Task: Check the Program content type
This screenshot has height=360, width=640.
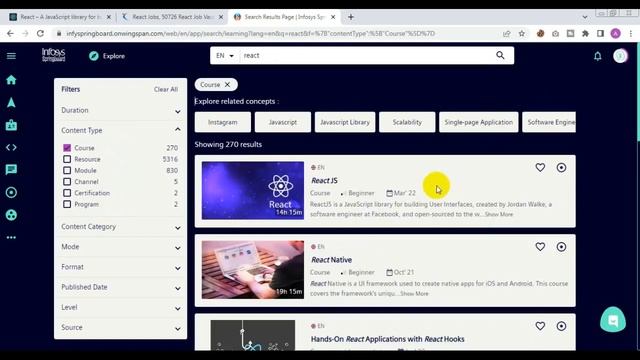Action: pyautogui.click(x=67, y=204)
